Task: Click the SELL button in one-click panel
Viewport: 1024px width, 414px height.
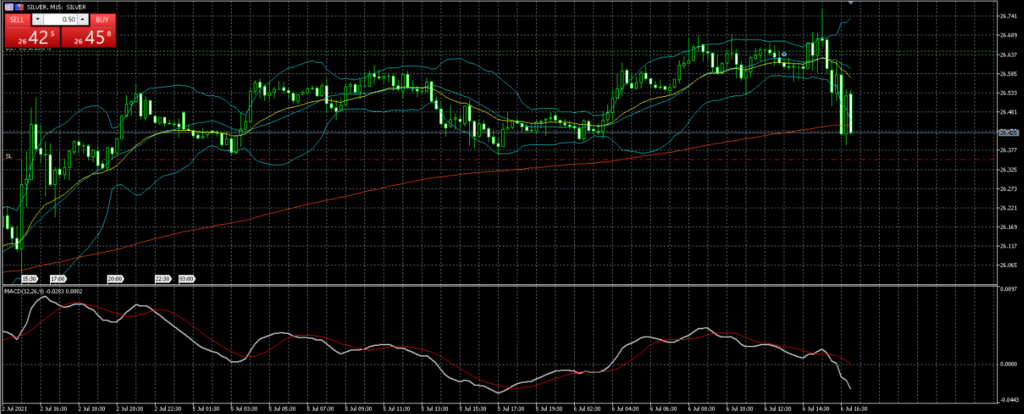Action: pyautogui.click(x=15, y=19)
